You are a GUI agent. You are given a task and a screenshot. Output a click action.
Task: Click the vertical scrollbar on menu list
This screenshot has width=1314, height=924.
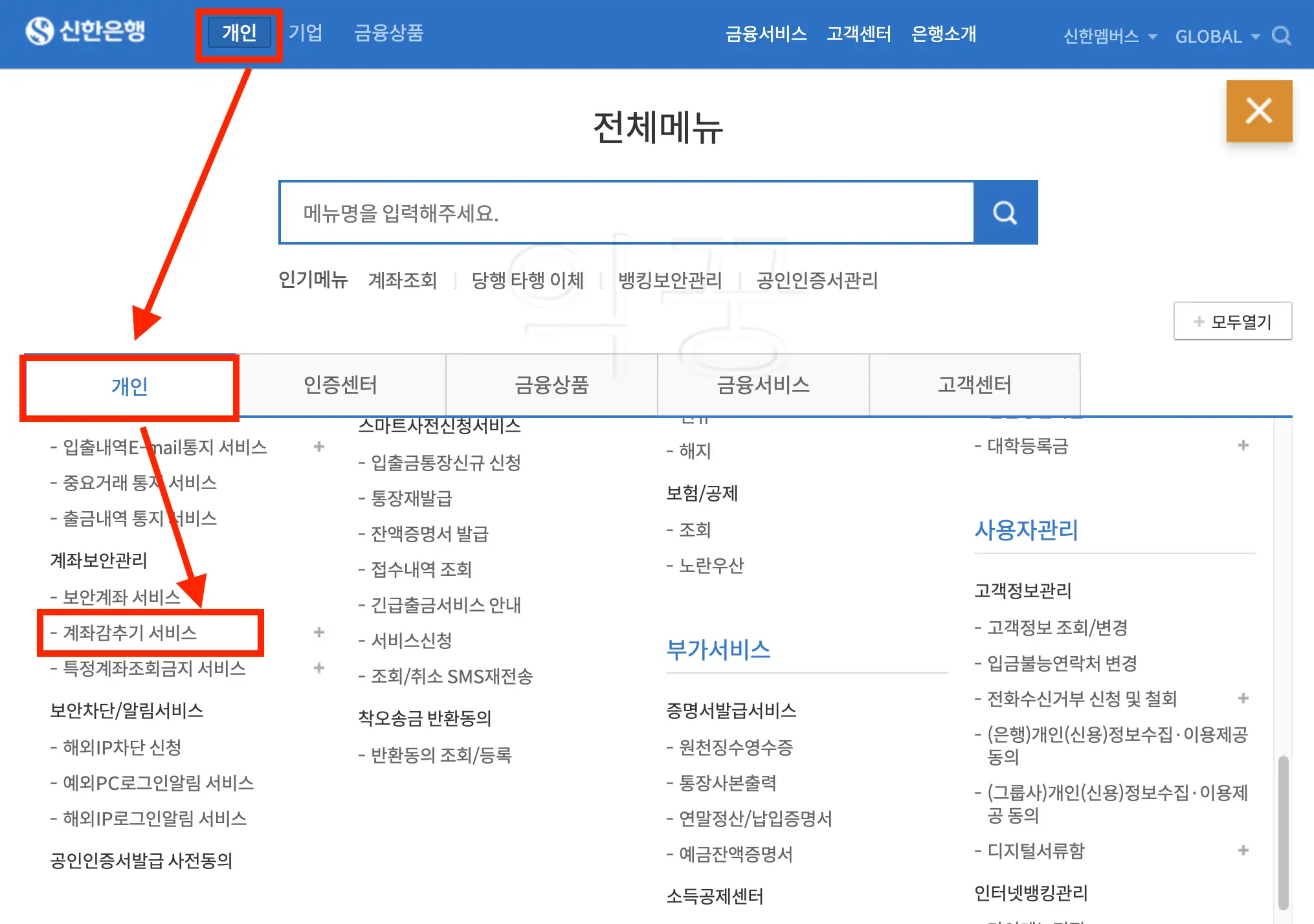coord(1283,831)
